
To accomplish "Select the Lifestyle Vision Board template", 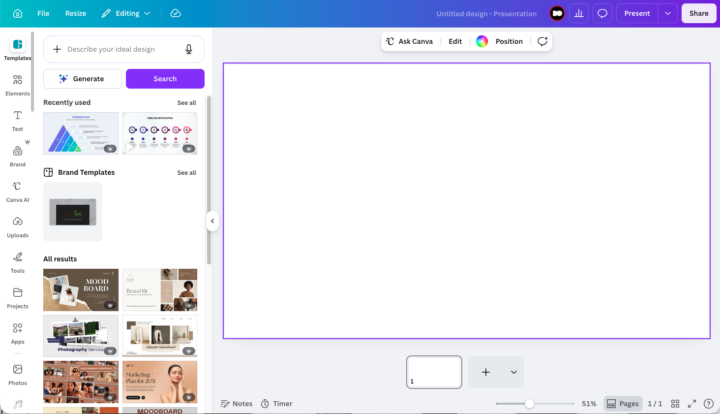I will coord(160,336).
